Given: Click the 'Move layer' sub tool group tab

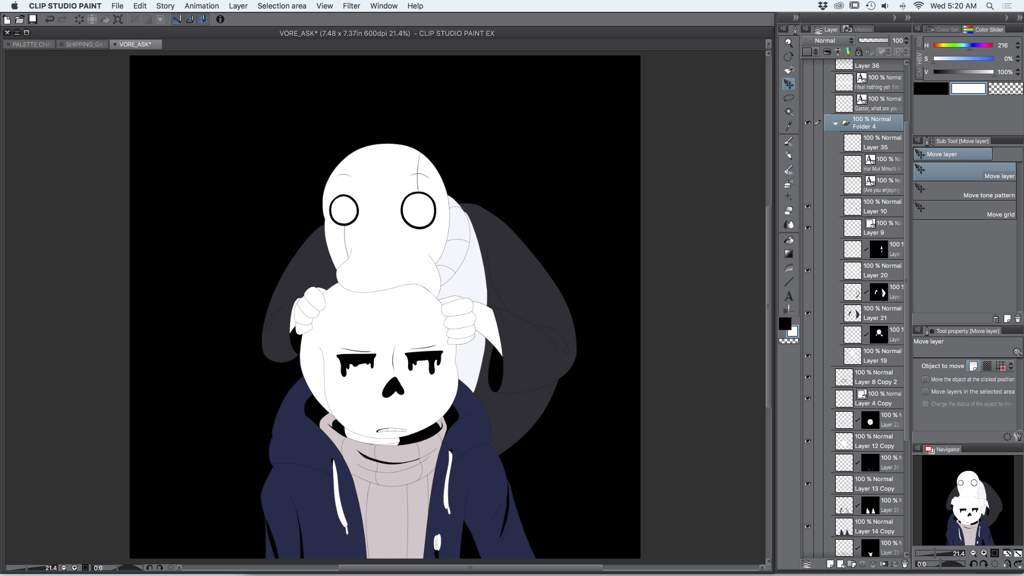Looking at the screenshot, I should 953,154.
